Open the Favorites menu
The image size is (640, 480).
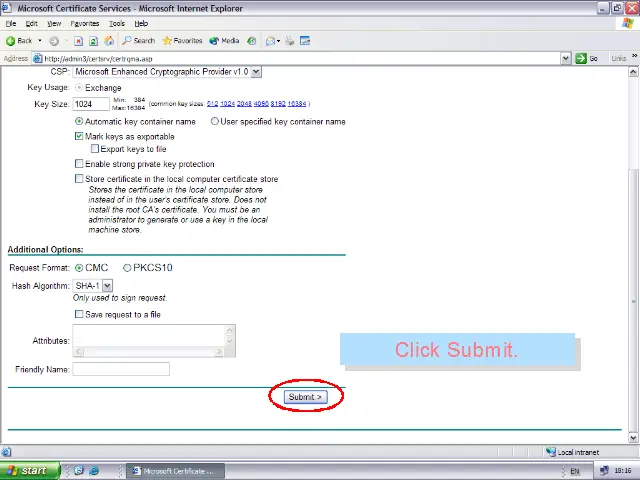click(85, 24)
